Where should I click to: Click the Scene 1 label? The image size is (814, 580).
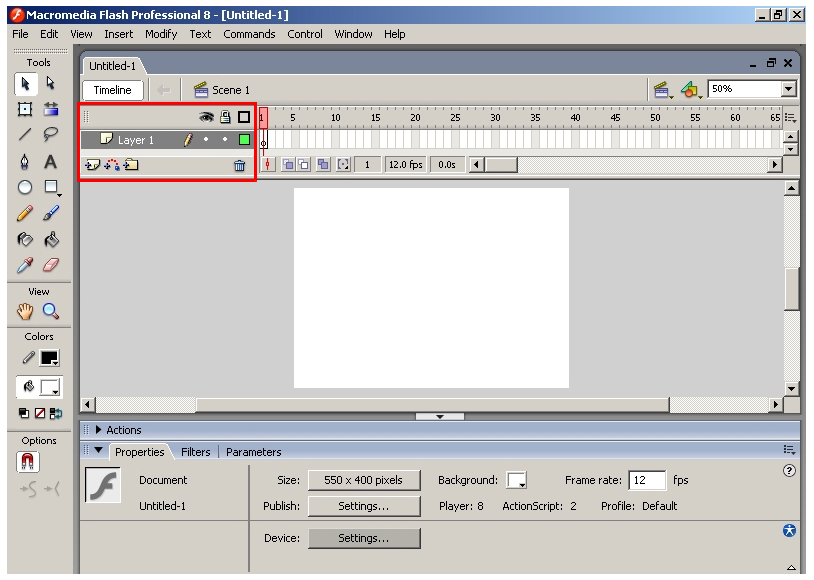[x=230, y=90]
